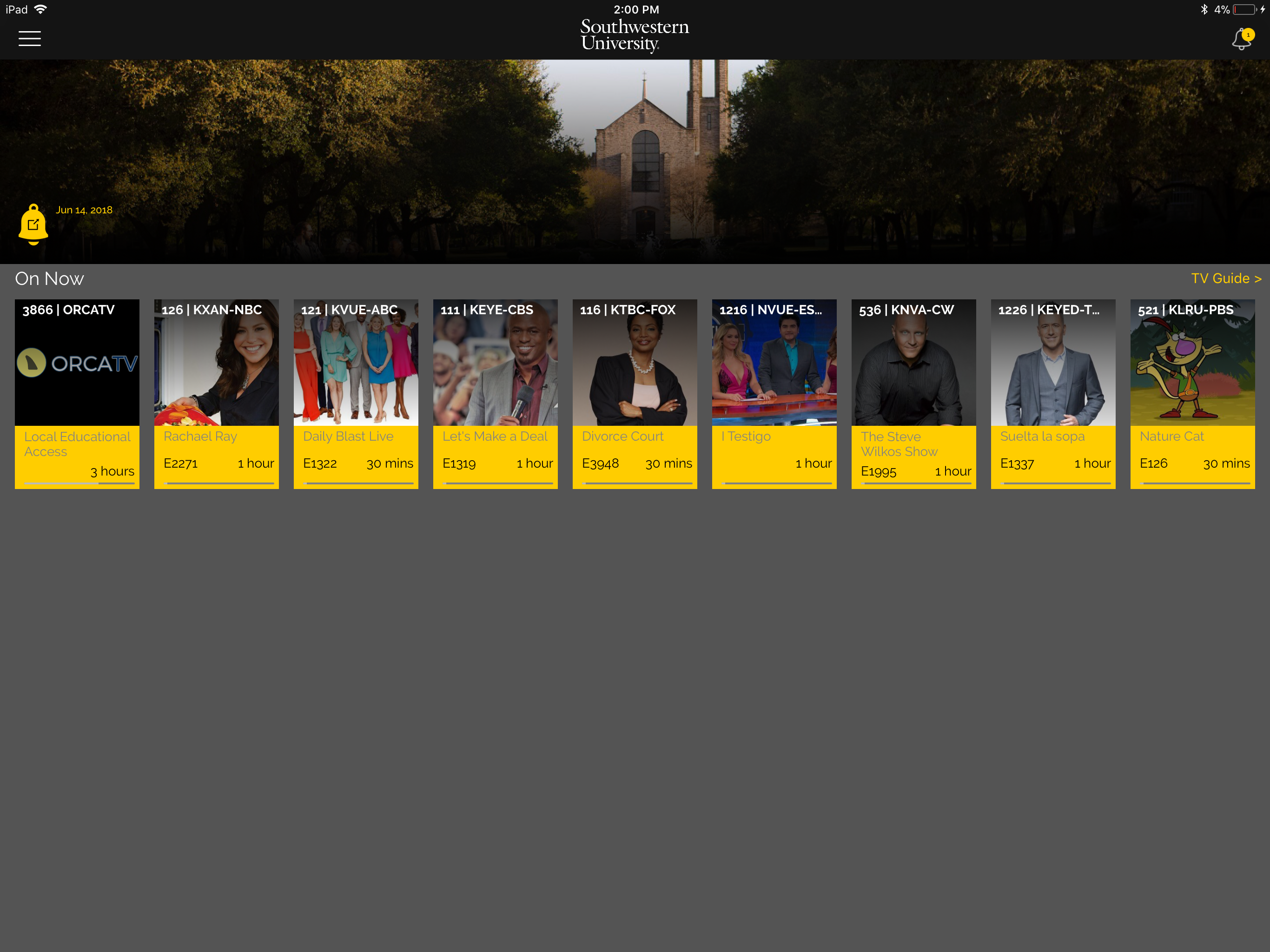
Task: Click the Local Educational Access progress bar
Action: tap(79, 483)
